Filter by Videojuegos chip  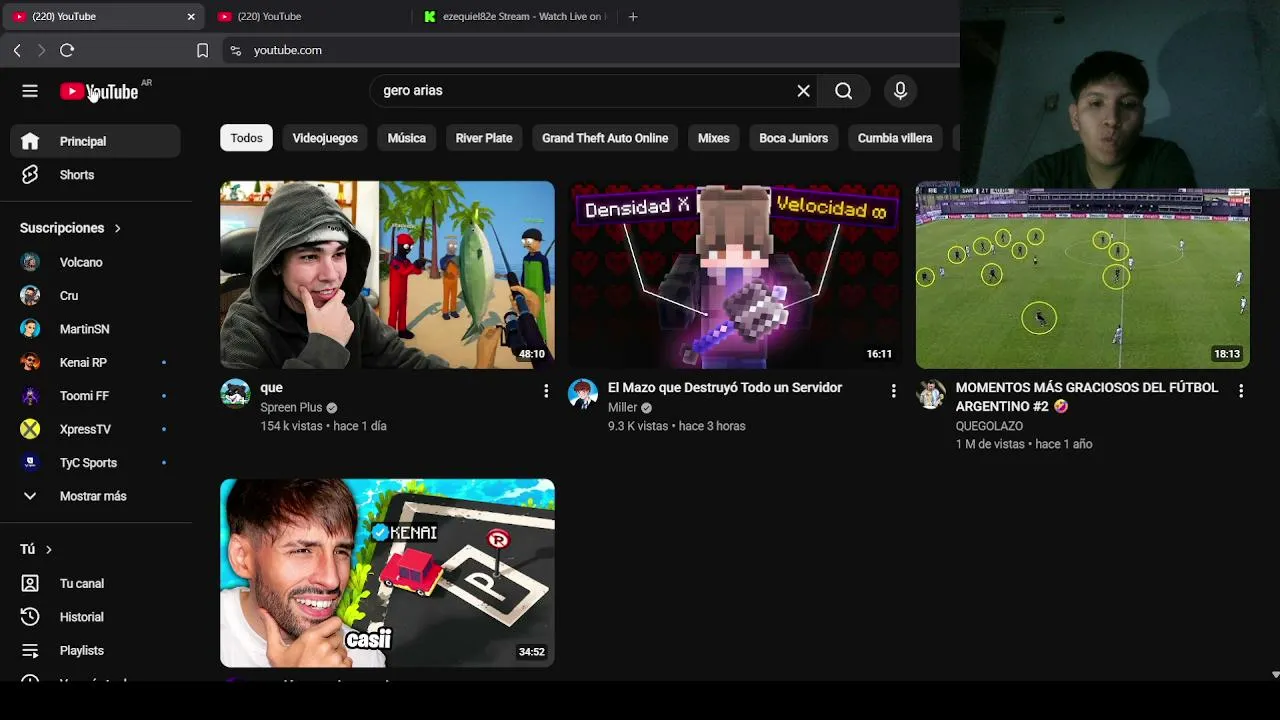(x=325, y=138)
